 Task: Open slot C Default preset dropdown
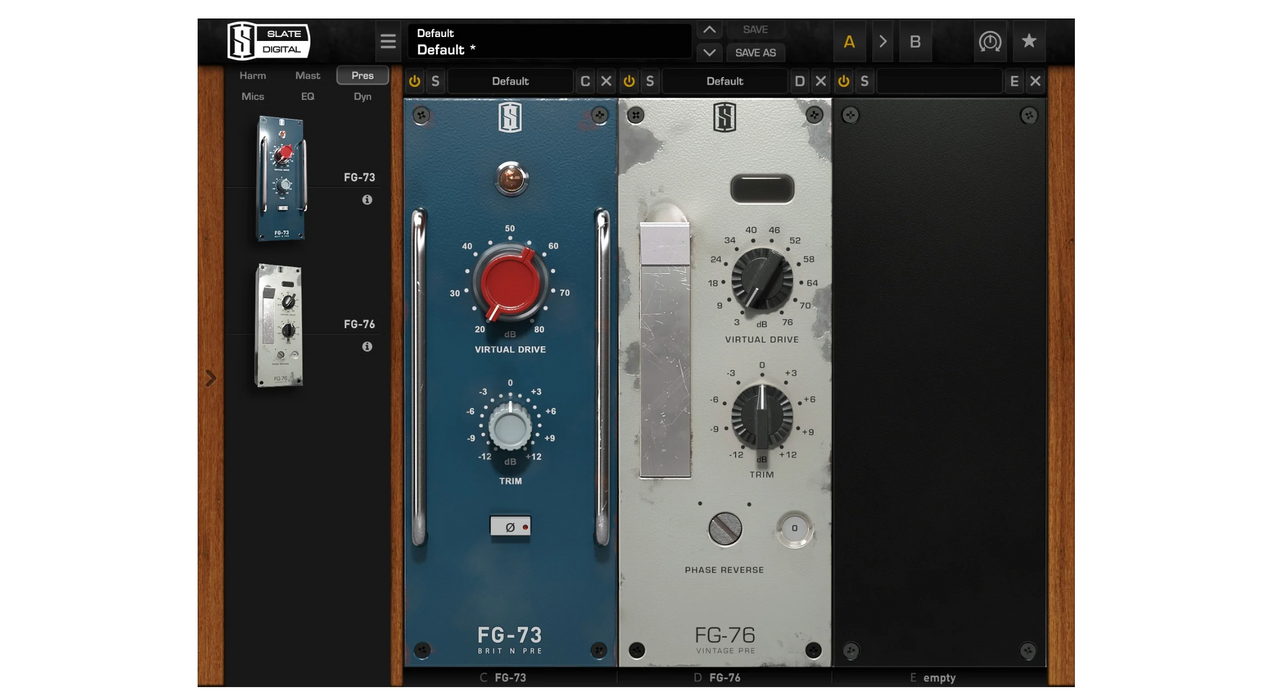510,81
